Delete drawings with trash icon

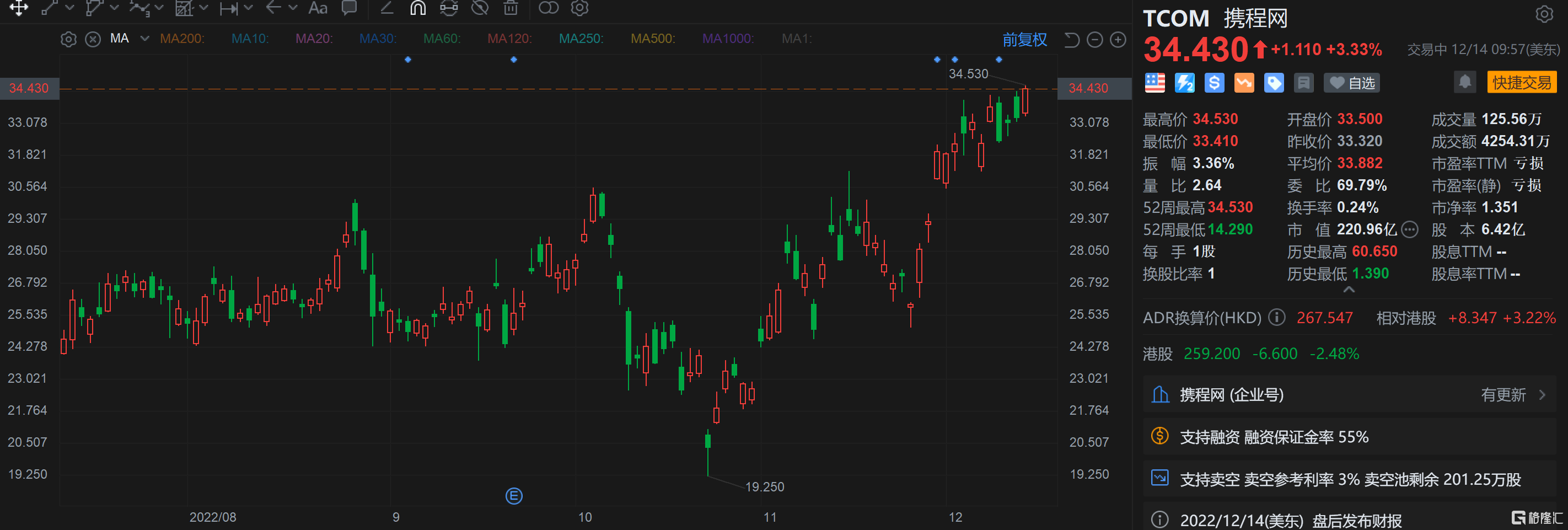click(x=511, y=7)
